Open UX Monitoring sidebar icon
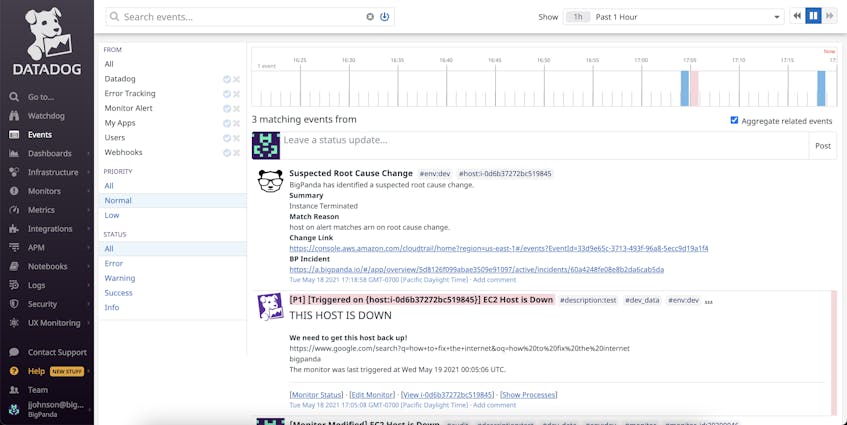Screen dimensions: 847x425 [x=14, y=323]
